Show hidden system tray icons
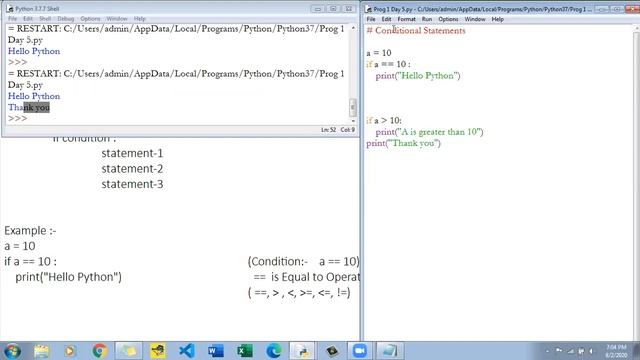This screenshot has height=360, width=640. click(x=547, y=351)
